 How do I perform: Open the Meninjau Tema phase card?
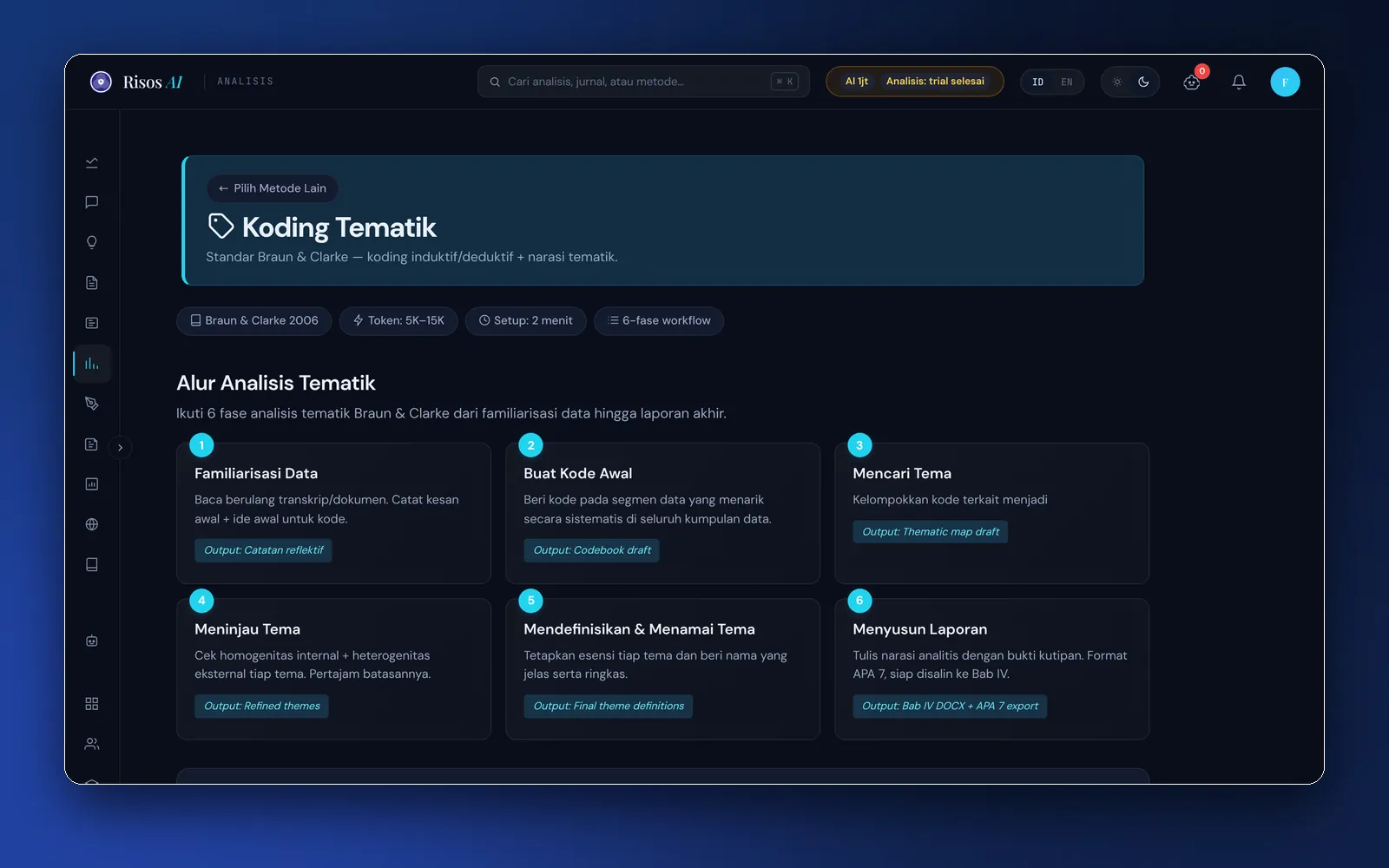pyautogui.click(x=333, y=668)
